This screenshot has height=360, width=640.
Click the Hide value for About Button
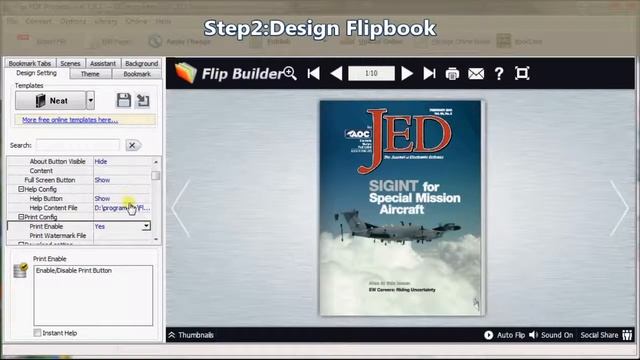(101, 162)
